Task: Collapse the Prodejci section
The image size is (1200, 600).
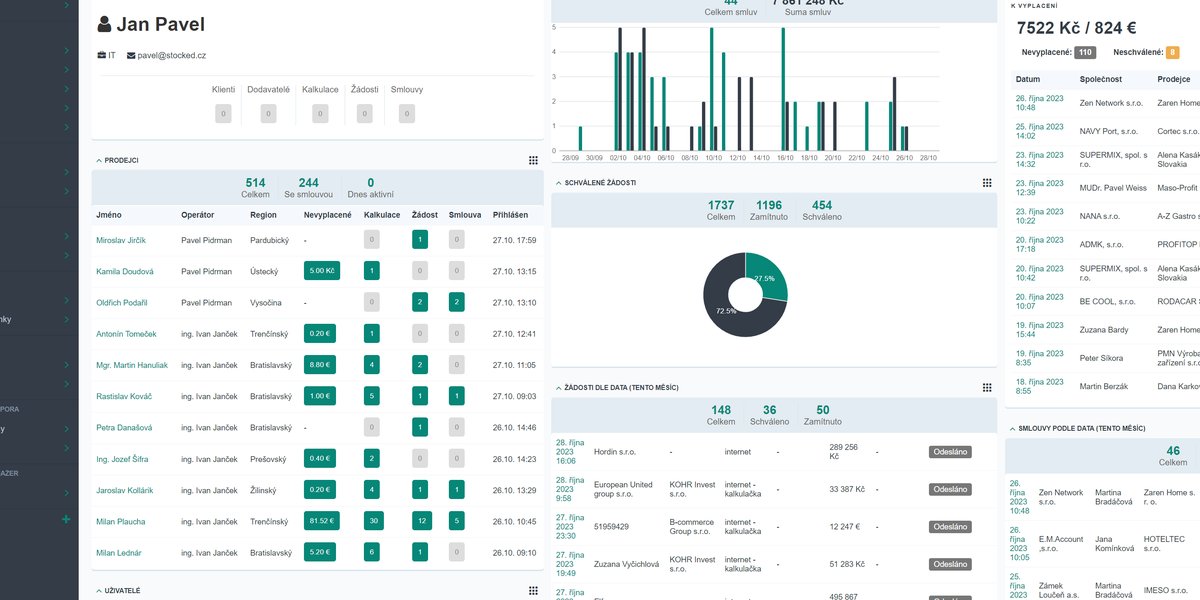Action: pyautogui.click(x=99, y=160)
